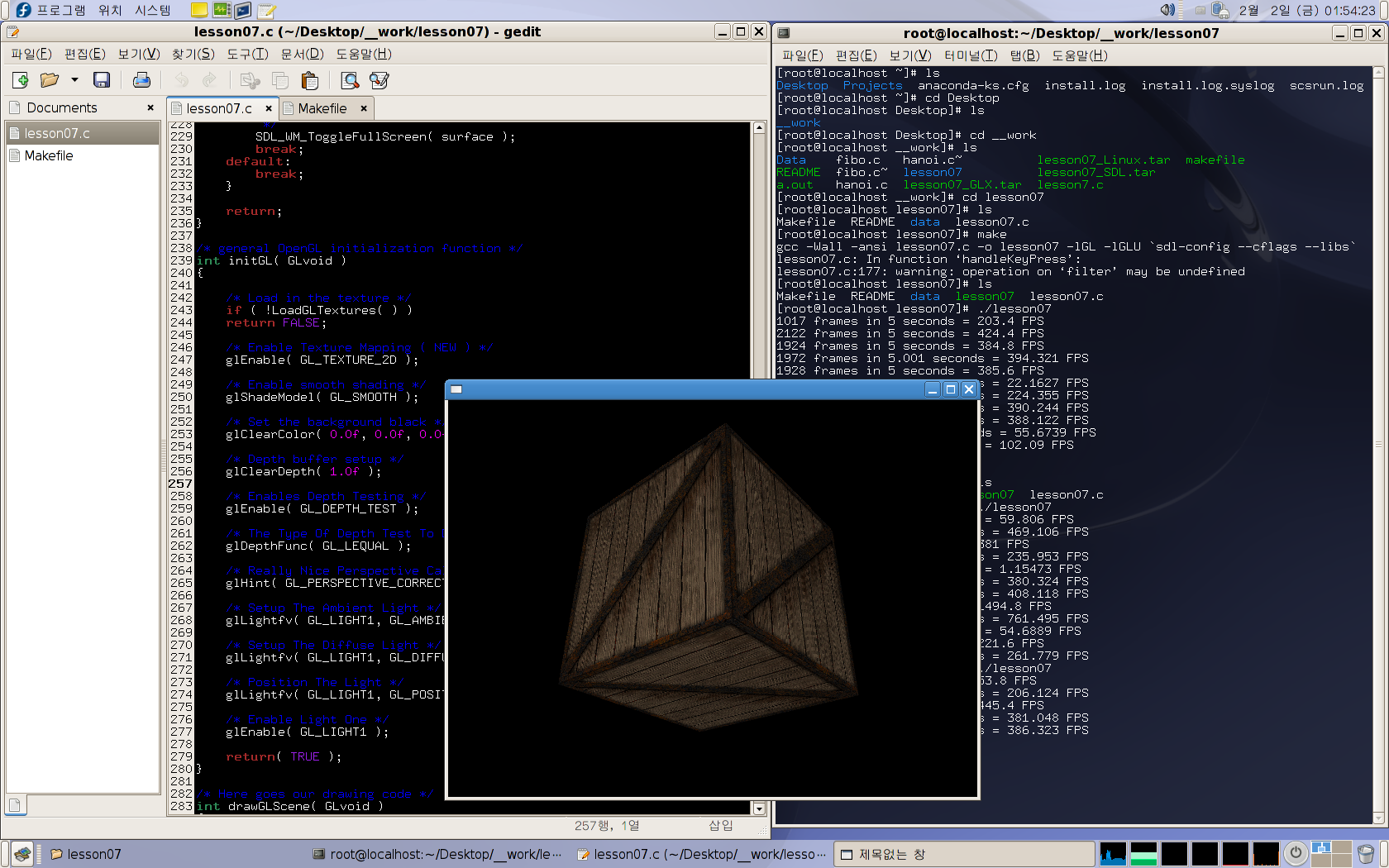Open the 위치 places menu
The height and width of the screenshot is (868, 1389).
(110, 10)
